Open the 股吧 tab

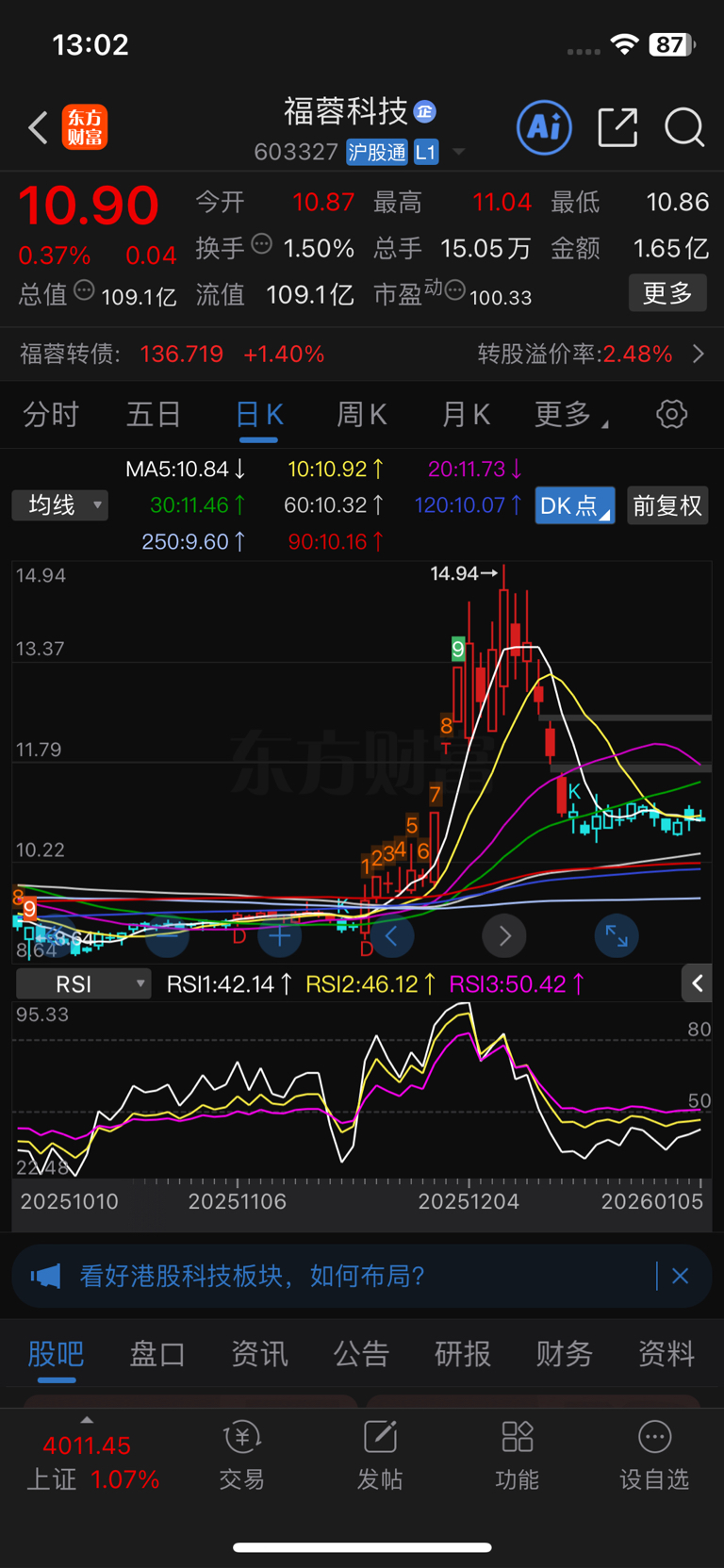56,1354
